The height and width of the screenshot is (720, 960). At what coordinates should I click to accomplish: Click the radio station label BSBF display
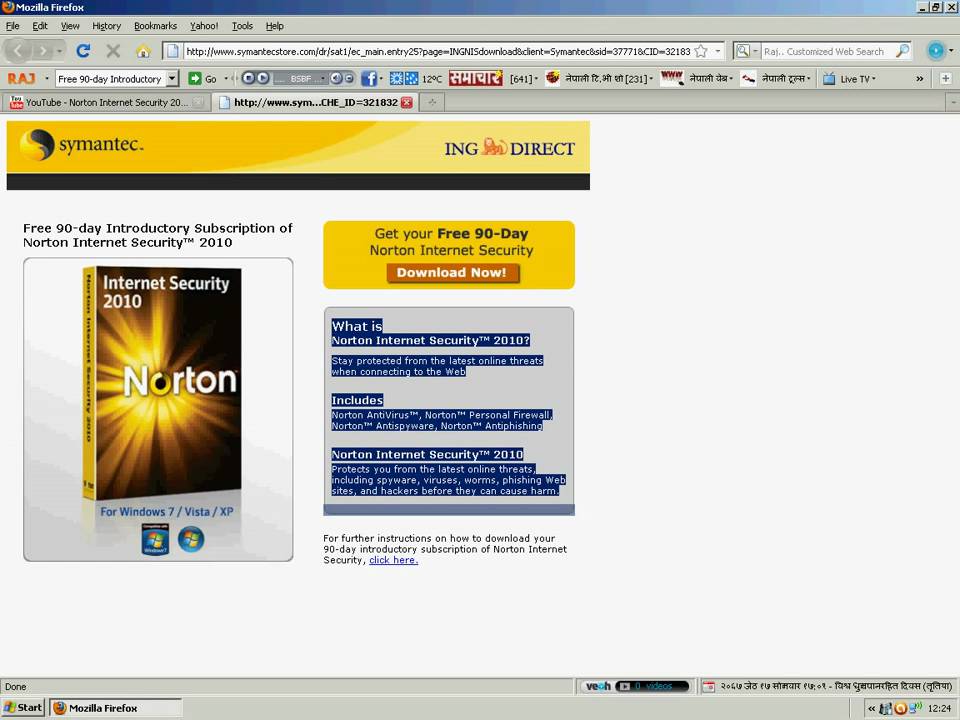(300, 78)
